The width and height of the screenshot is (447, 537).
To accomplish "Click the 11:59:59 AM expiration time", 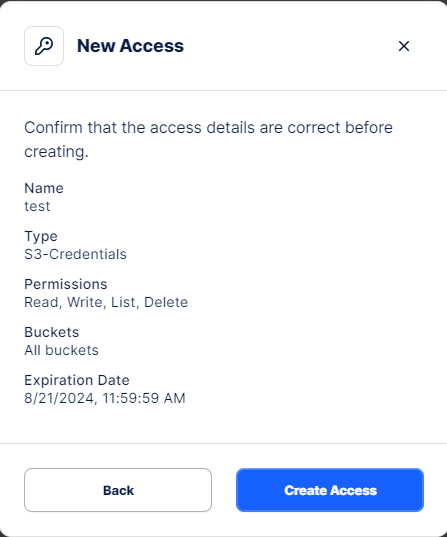I will 144,398.
